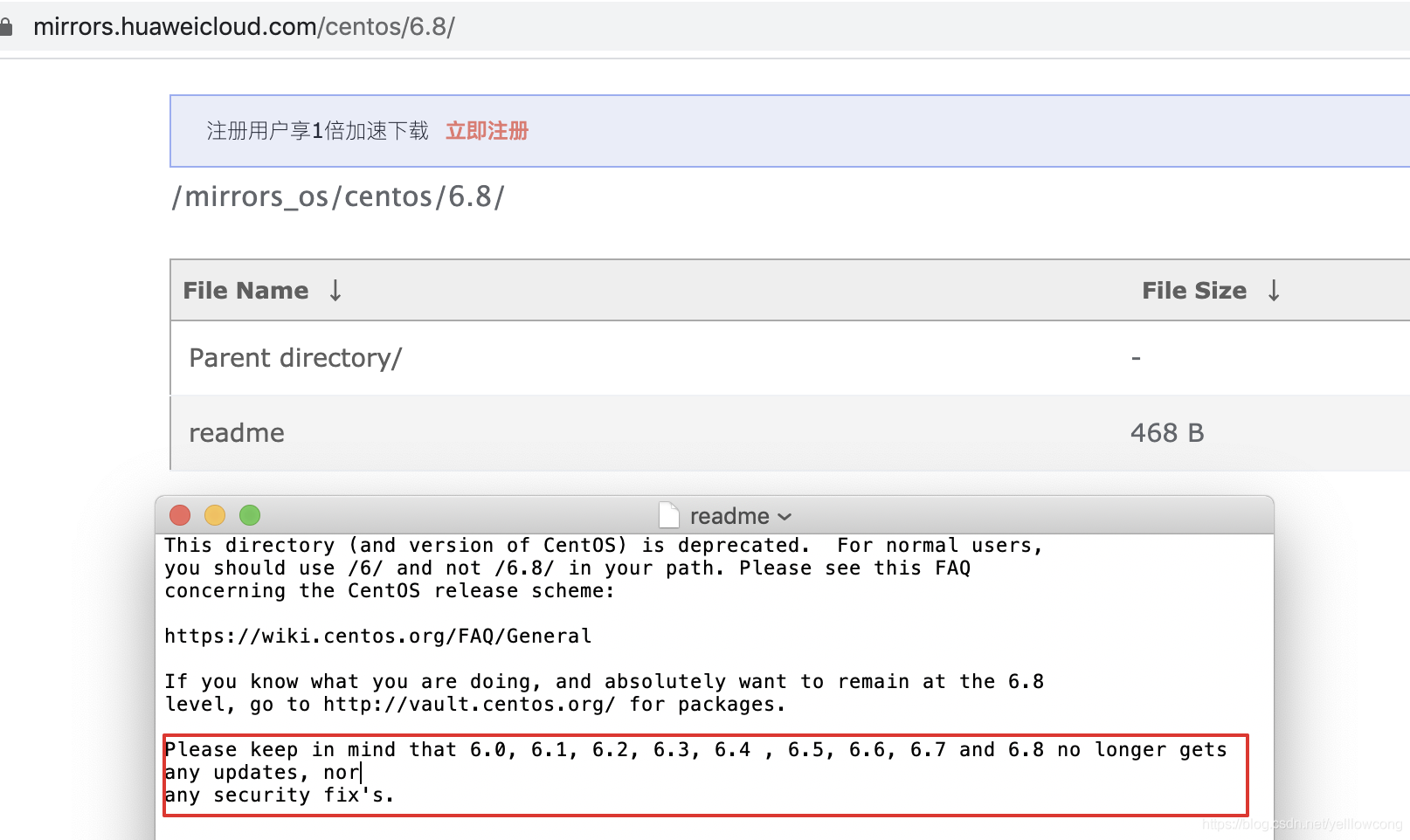Click the 'concerning the CentOS release scheme:' line

(x=390, y=591)
